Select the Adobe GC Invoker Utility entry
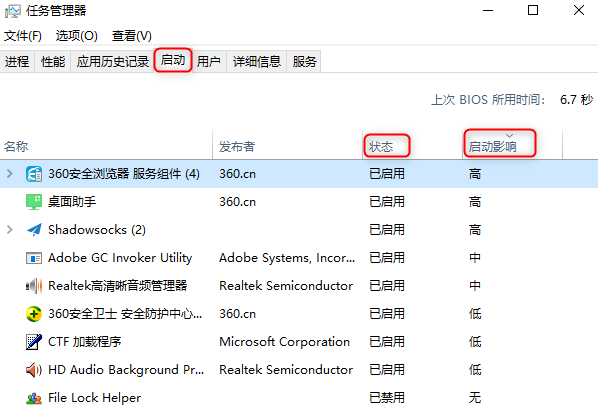The height and width of the screenshot is (418, 598). coord(120,258)
